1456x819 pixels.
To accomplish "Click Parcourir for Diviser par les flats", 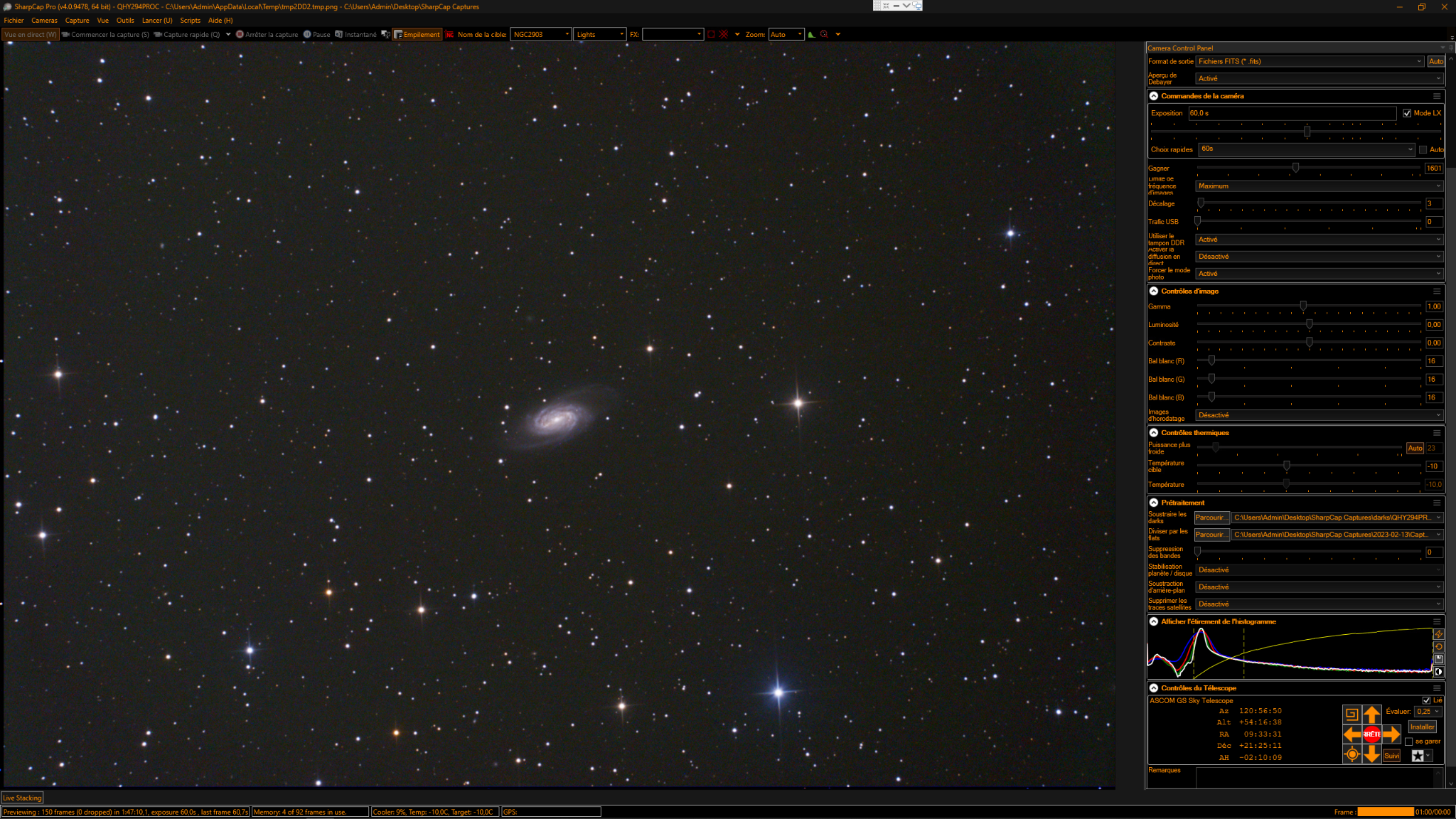I will tap(1211, 535).
